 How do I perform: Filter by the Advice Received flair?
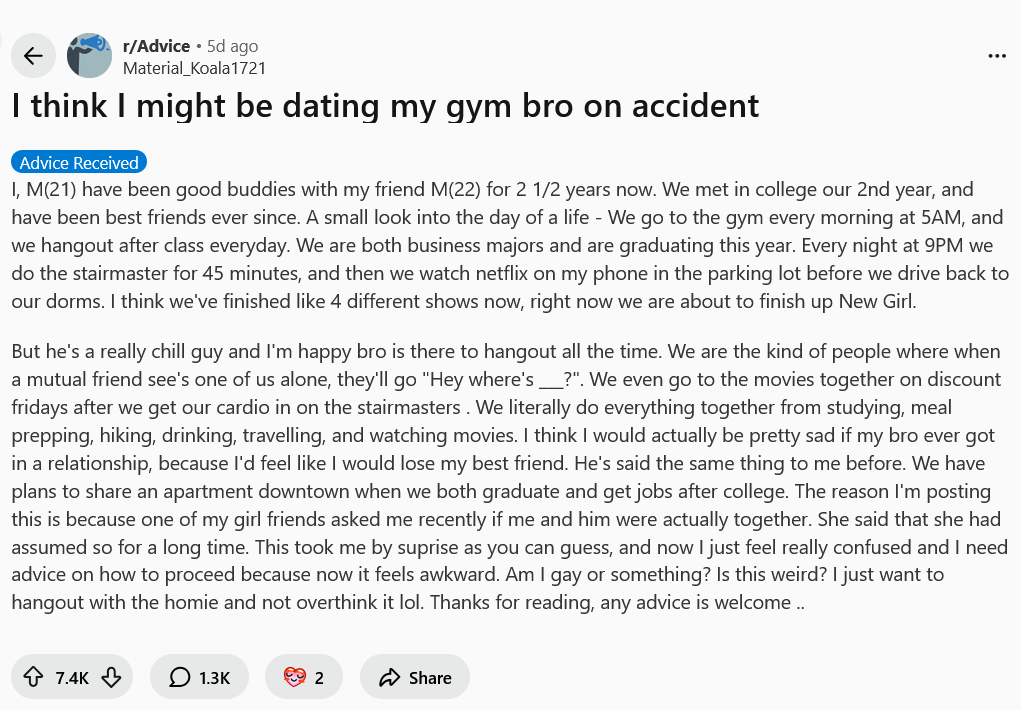coord(79,162)
